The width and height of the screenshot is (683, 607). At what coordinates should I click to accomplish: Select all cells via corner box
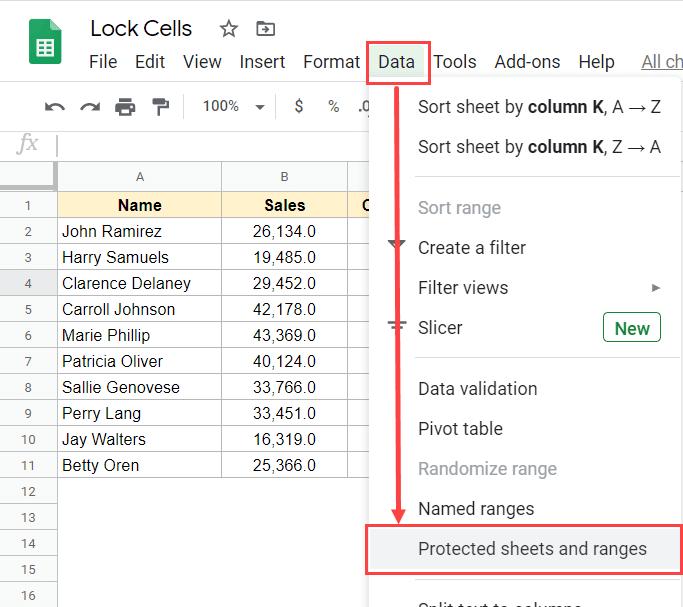click(x=28, y=176)
